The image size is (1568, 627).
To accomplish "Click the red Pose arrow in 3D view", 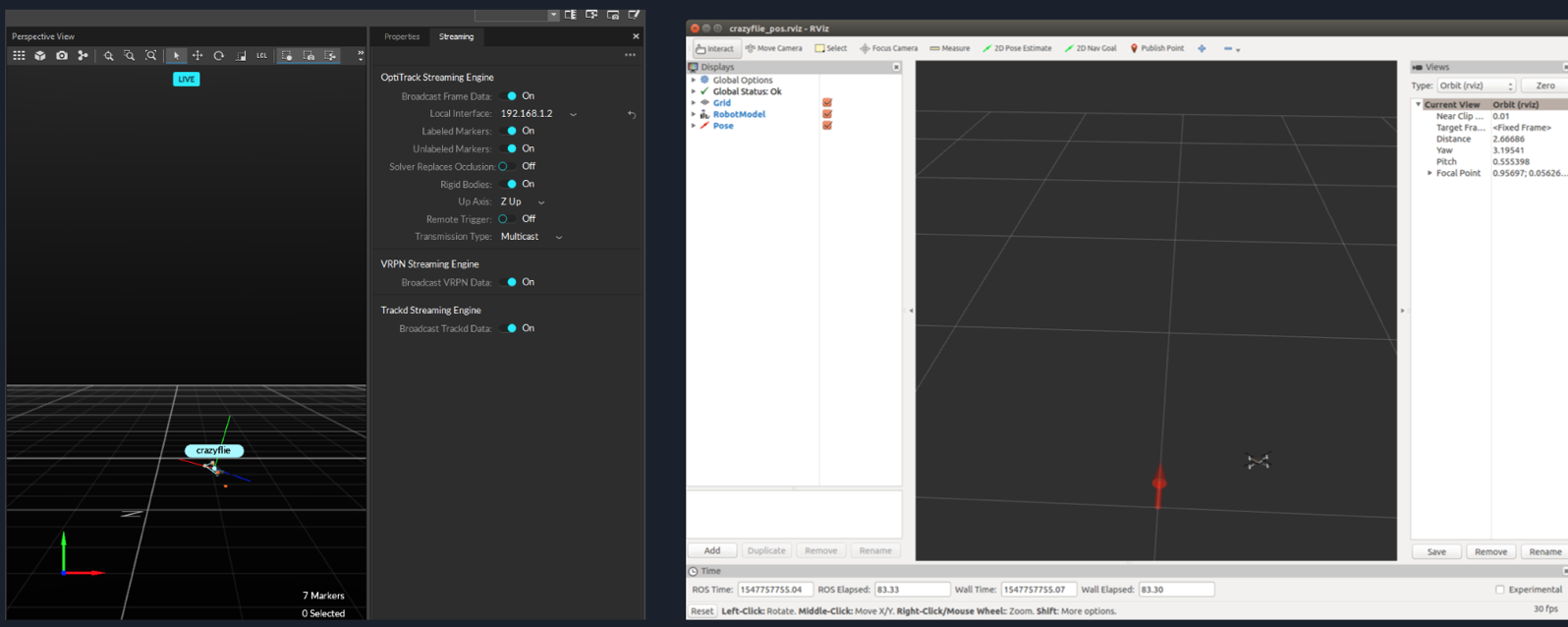I will (x=1159, y=484).
